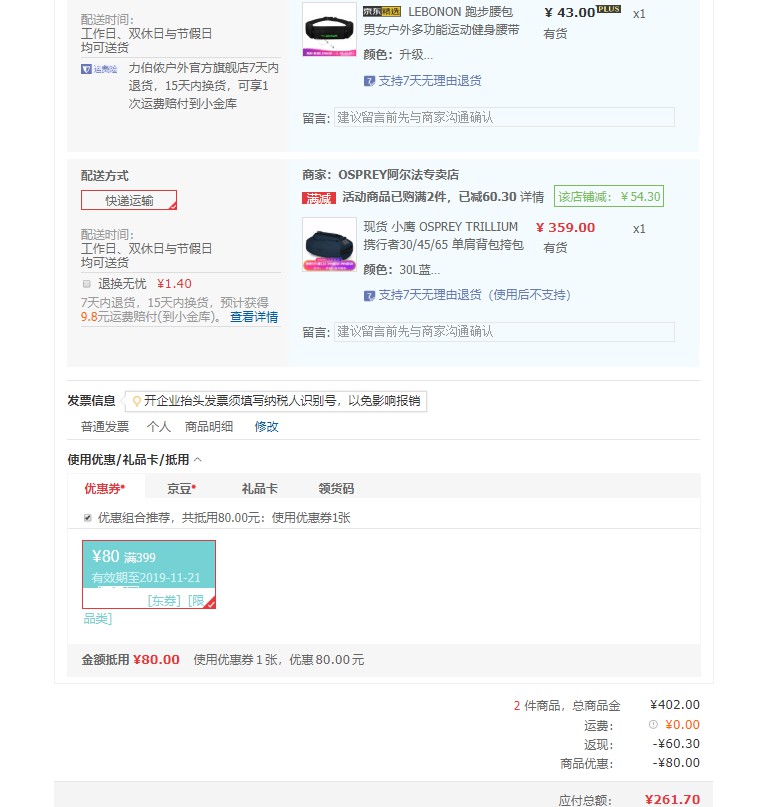Viewport: 760px width, 807px height.
Task: Enable the 退换无忧 ¥1.40 checkbox
Action: pyautogui.click(x=86, y=284)
